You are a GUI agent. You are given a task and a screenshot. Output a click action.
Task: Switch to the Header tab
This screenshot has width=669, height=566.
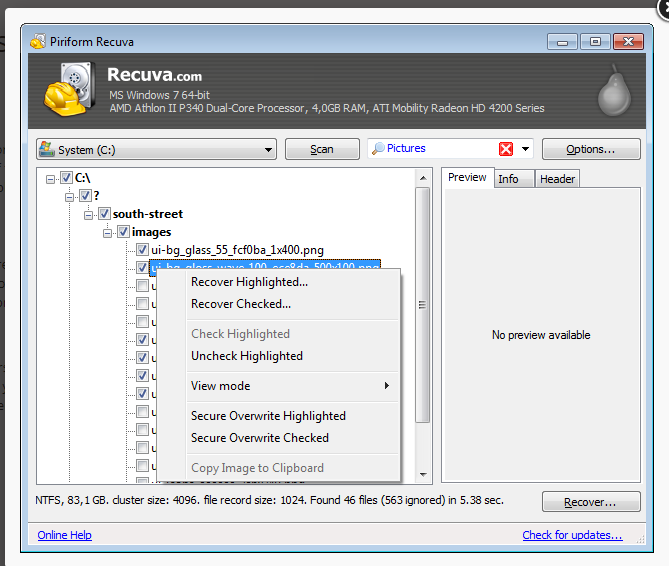point(557,179)
